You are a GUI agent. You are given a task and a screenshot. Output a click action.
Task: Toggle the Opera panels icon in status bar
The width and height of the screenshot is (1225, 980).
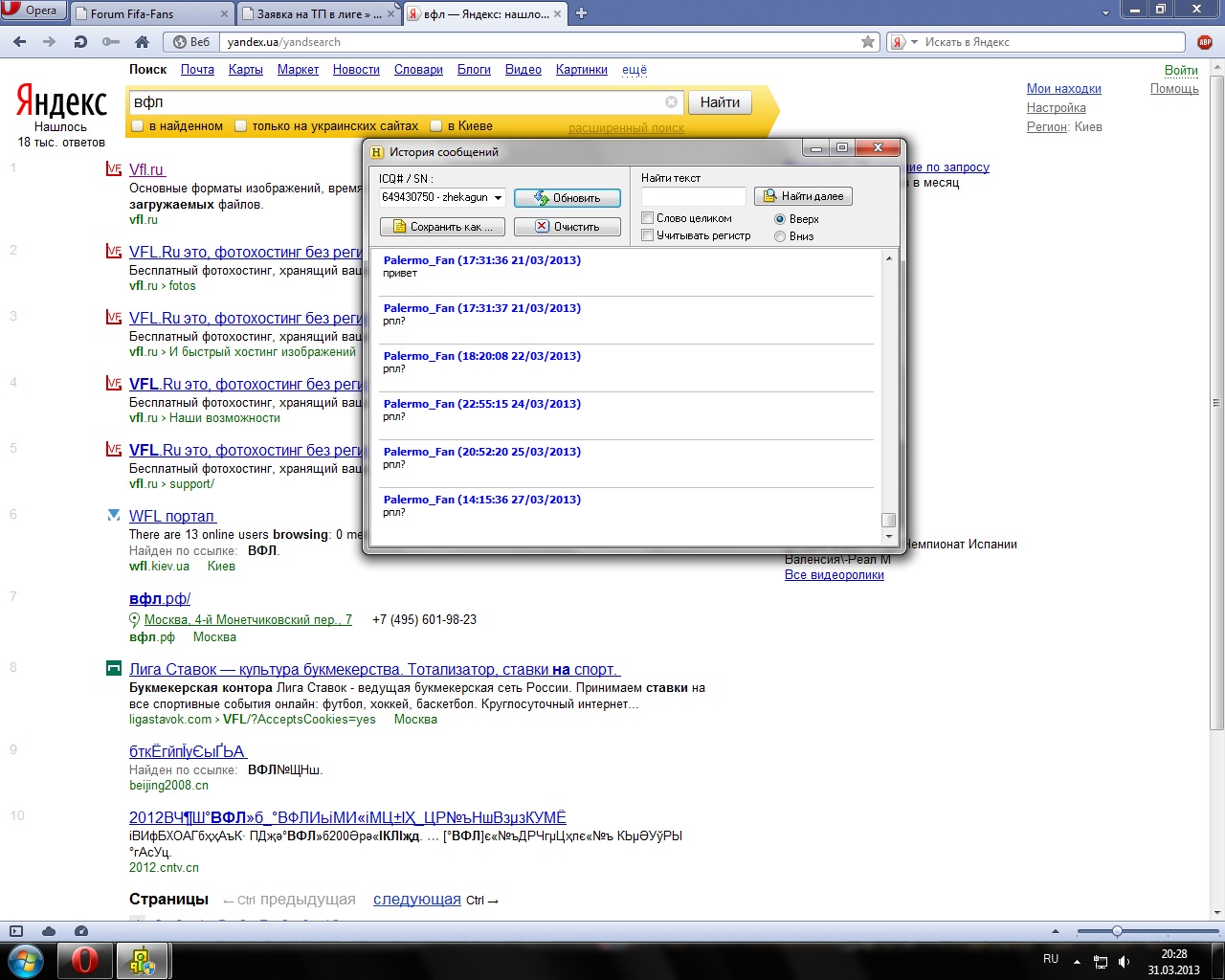click(16, 931)
